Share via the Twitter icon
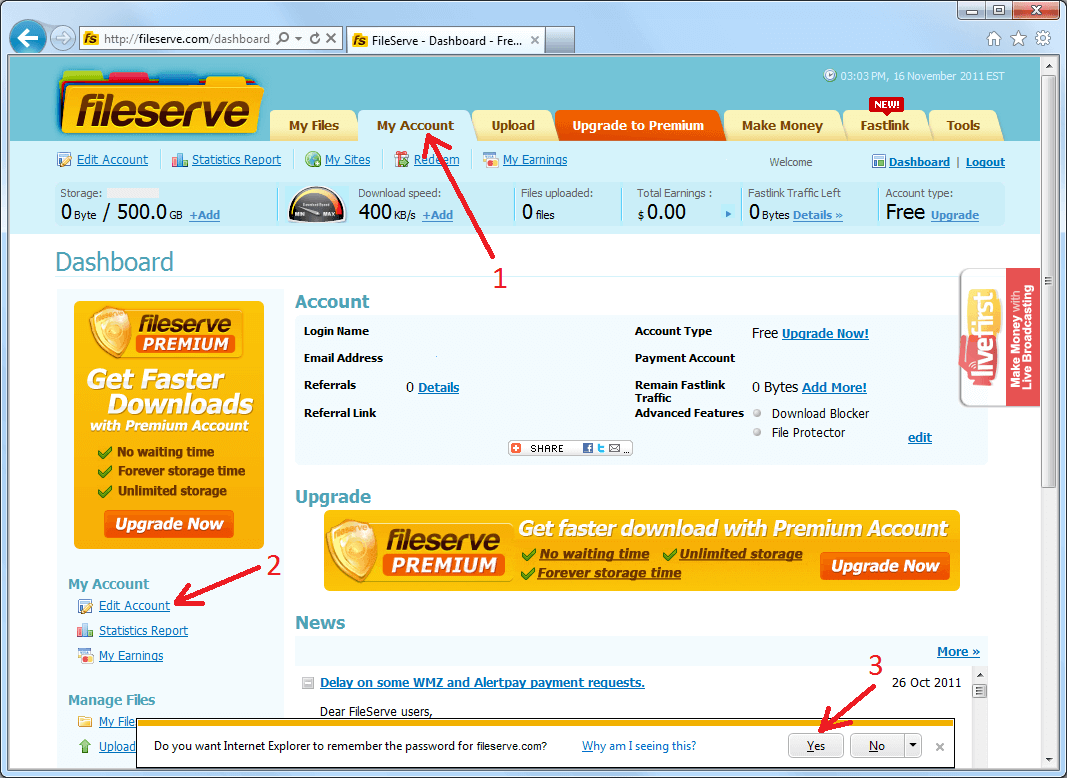 pos(601,448)
